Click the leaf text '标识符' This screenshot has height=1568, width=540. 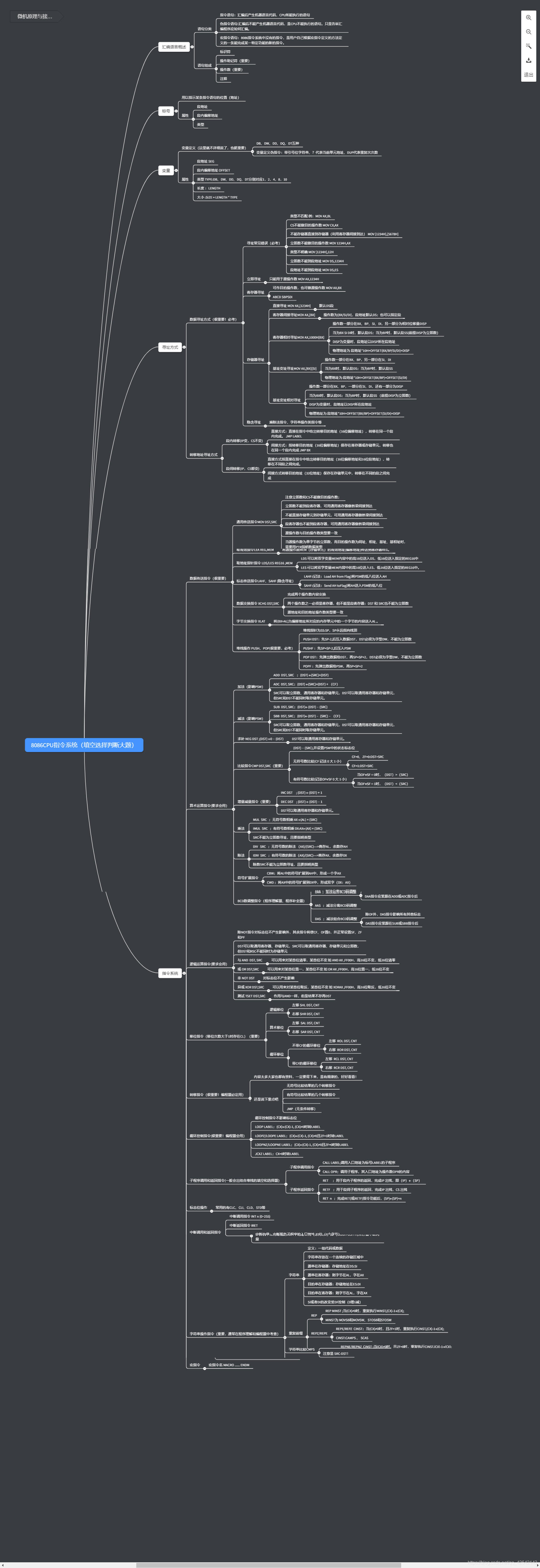[225, 52]
